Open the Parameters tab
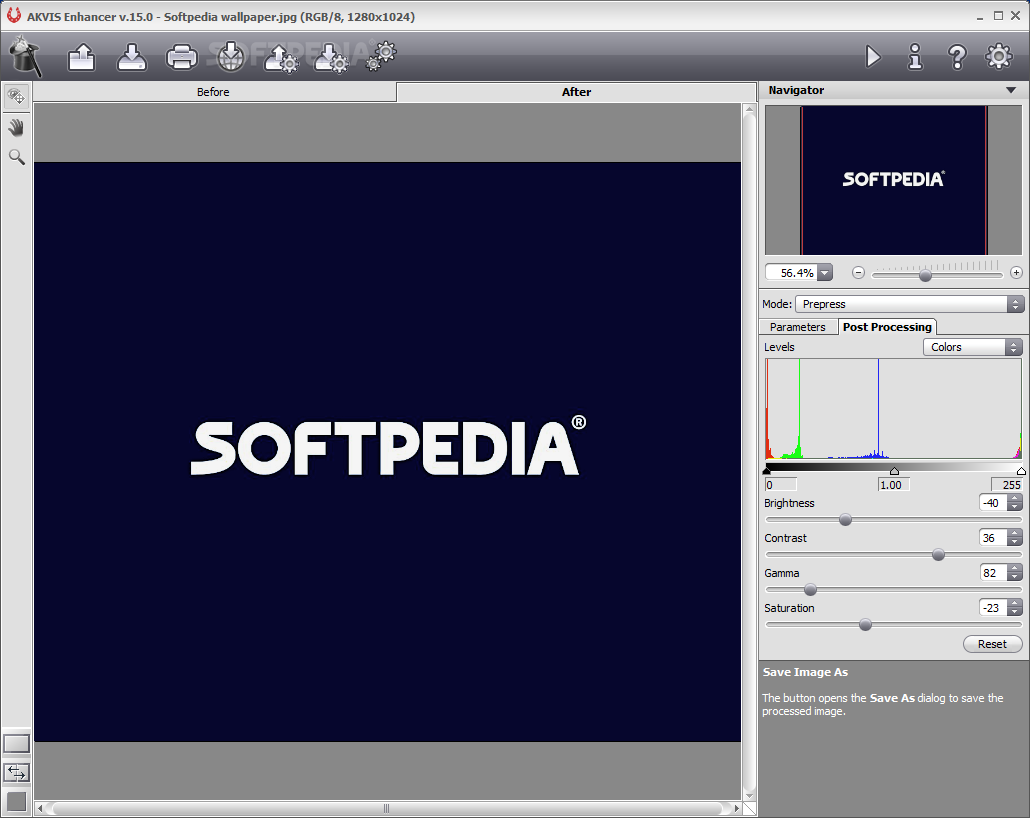 tap(797, 327)
